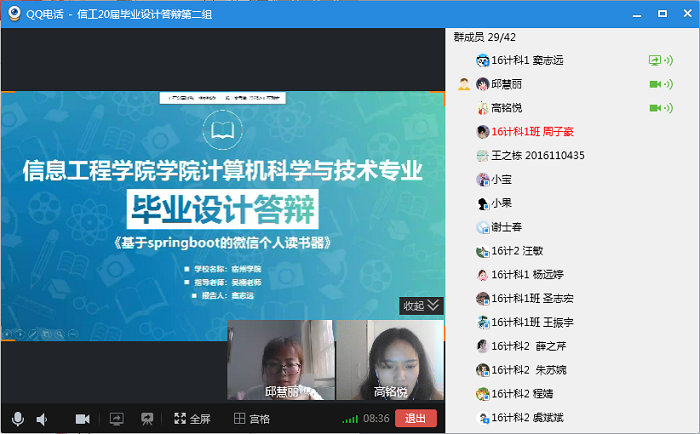Click the avatar of 王之栋 2016110435

[x=482, y=156]
